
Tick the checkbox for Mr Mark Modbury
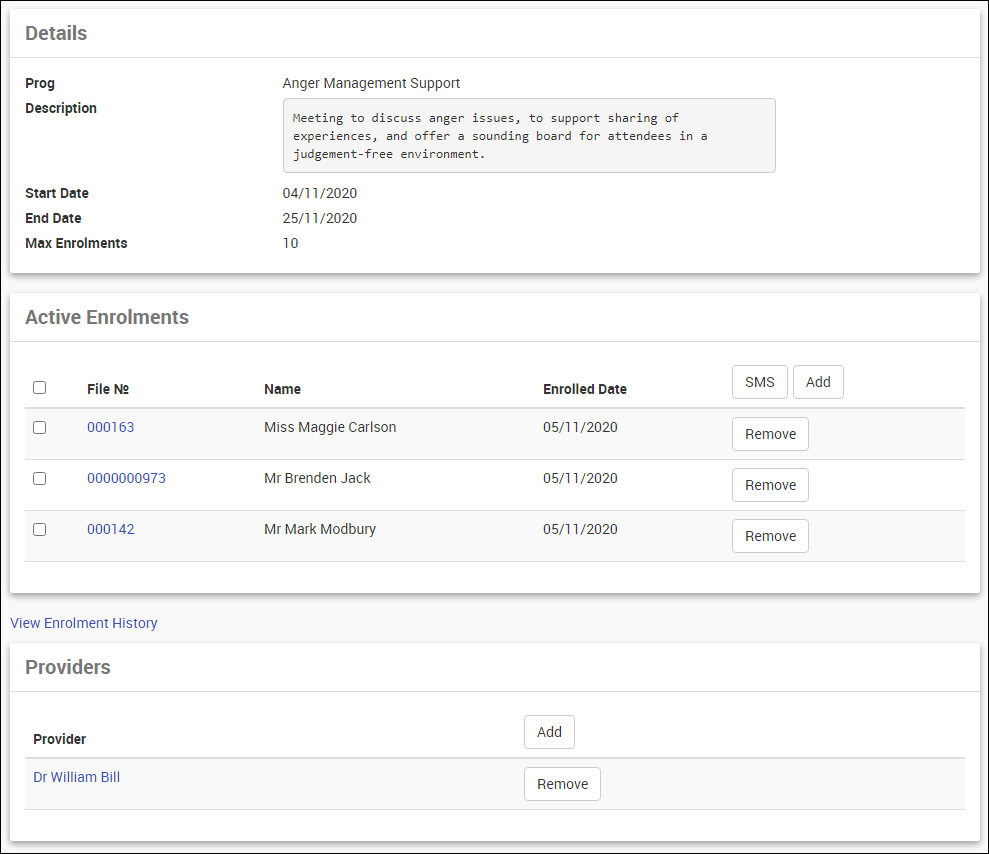point(40,529)
